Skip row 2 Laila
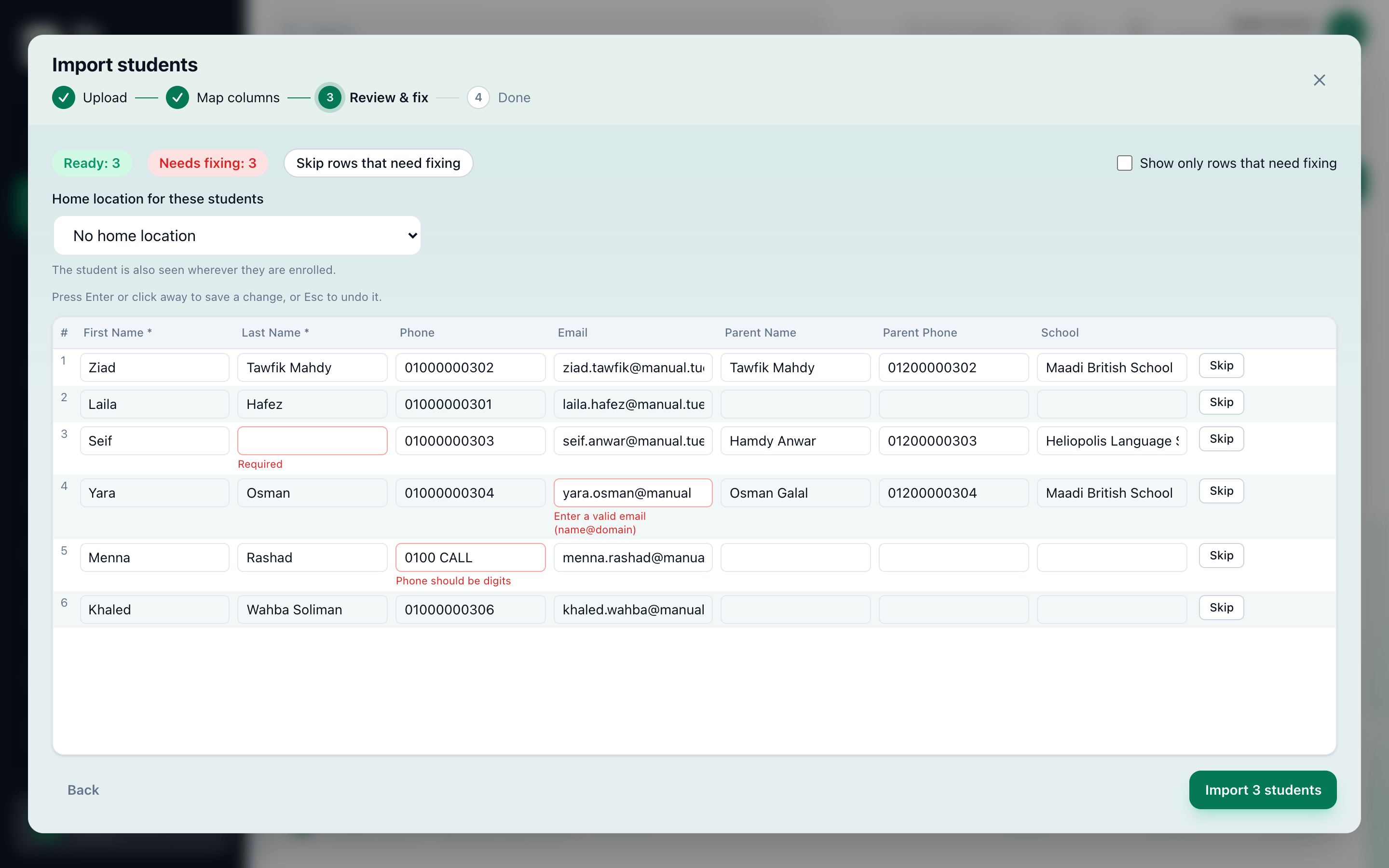This screenshot has width=1389, height=868. [x=1221, y=403]
